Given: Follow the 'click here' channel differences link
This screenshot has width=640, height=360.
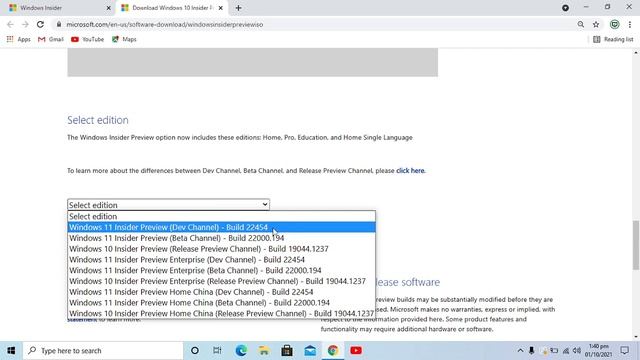Looking at the screenshot, I should click(410, 171).
